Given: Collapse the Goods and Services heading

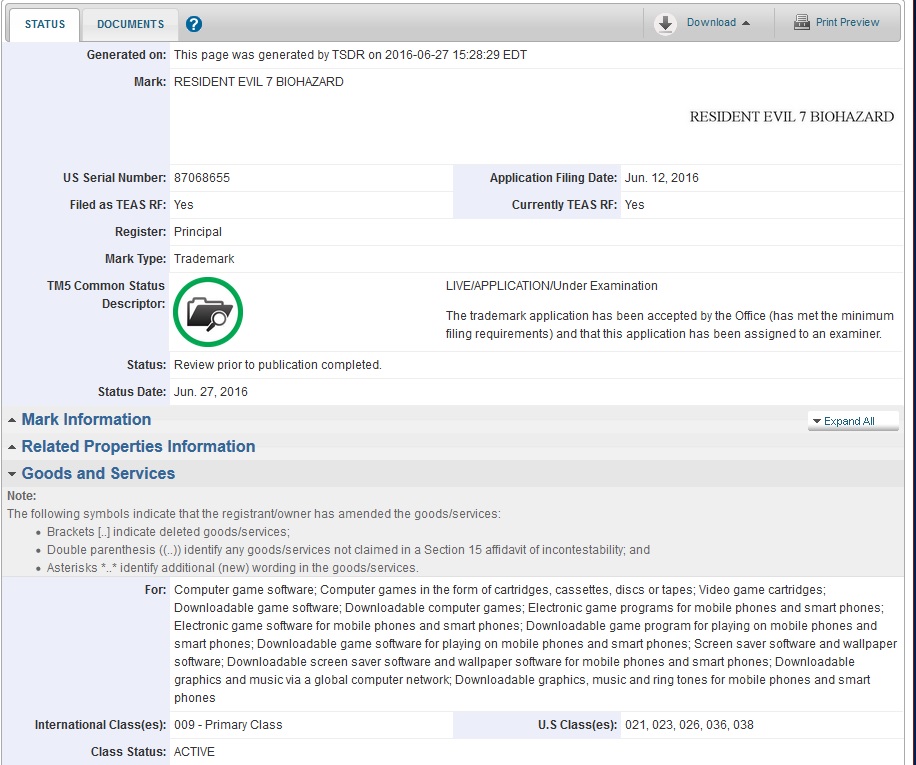Looking at the screenshot, I should [x=98, y=474].
